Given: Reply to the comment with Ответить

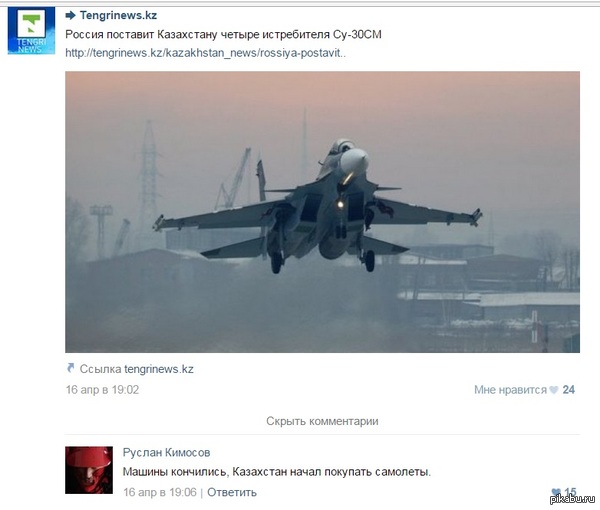Looking at the screenshot, I should (232, 492).
